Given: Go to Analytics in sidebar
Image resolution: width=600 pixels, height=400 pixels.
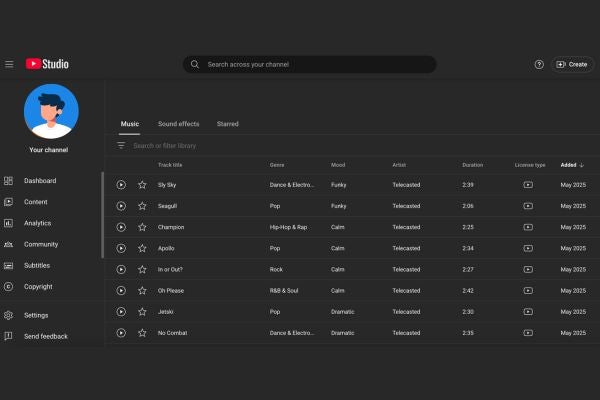Looking at the screenshot, I should [37, 223].
